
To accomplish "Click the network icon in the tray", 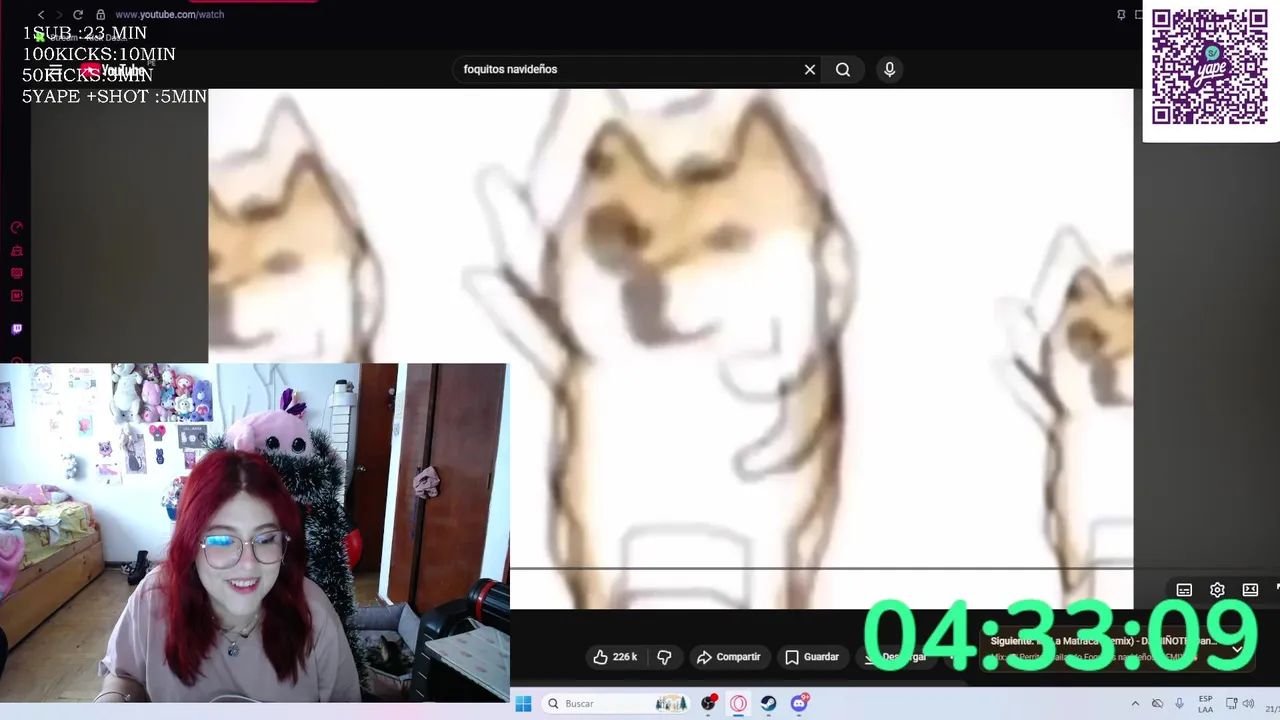I will (1231, 704).
